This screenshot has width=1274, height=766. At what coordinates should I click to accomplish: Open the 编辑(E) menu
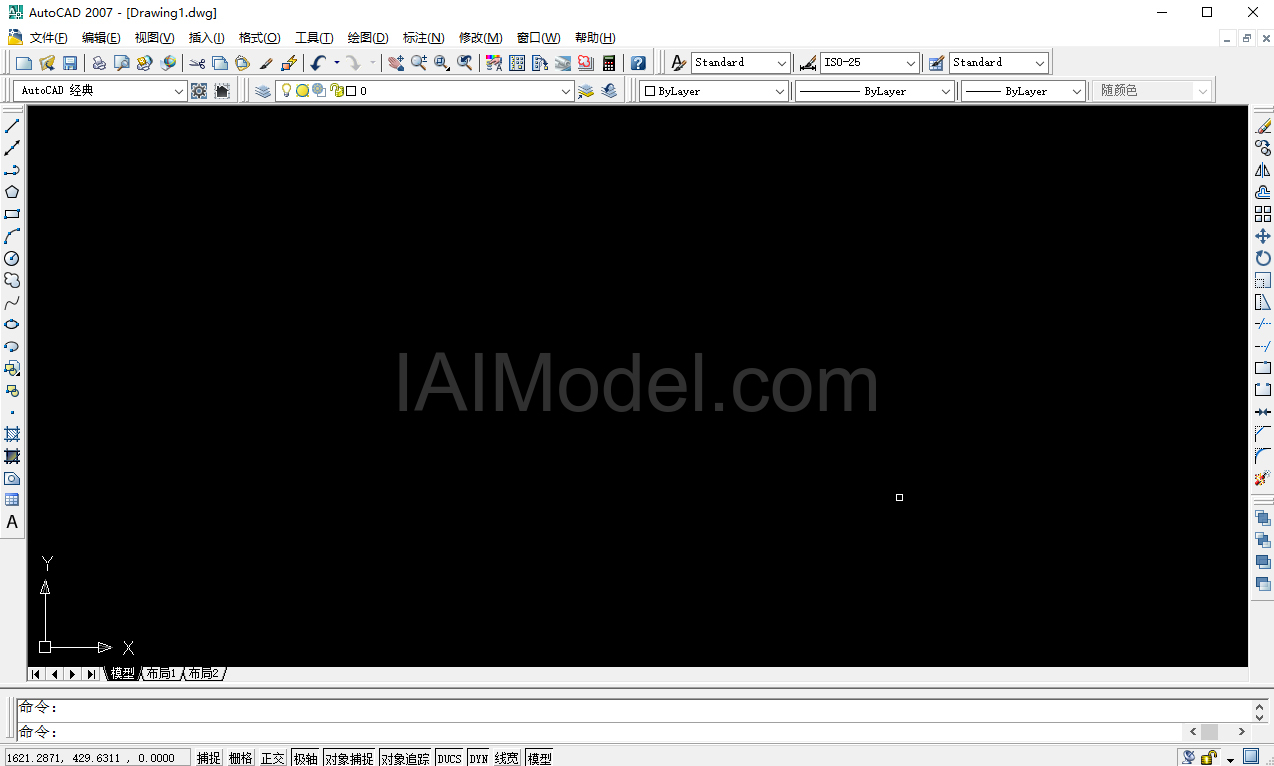coord(101,38)
